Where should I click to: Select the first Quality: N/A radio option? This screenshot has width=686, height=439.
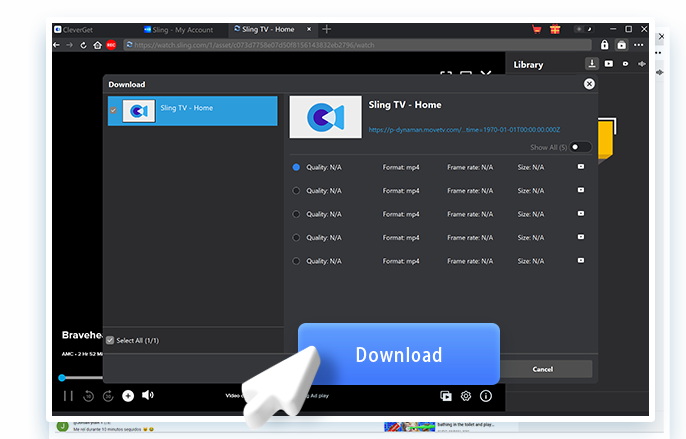pyautogui.click(x=296, y=167)
